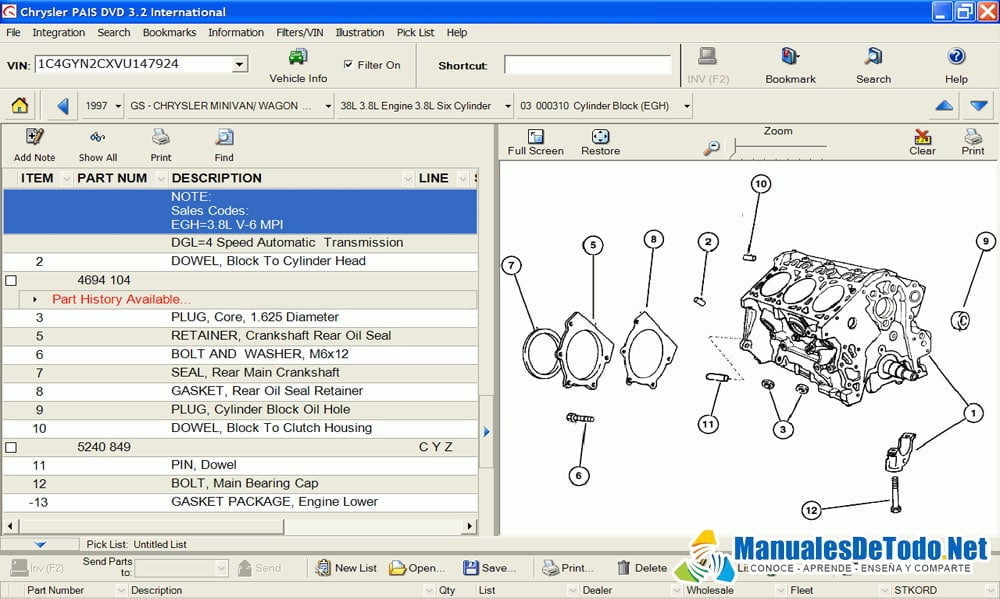Select row PLUG, Cylinder Block Oil Hole
The height and width of the screenshot is (599, 1000).
[x=240, y=410]
